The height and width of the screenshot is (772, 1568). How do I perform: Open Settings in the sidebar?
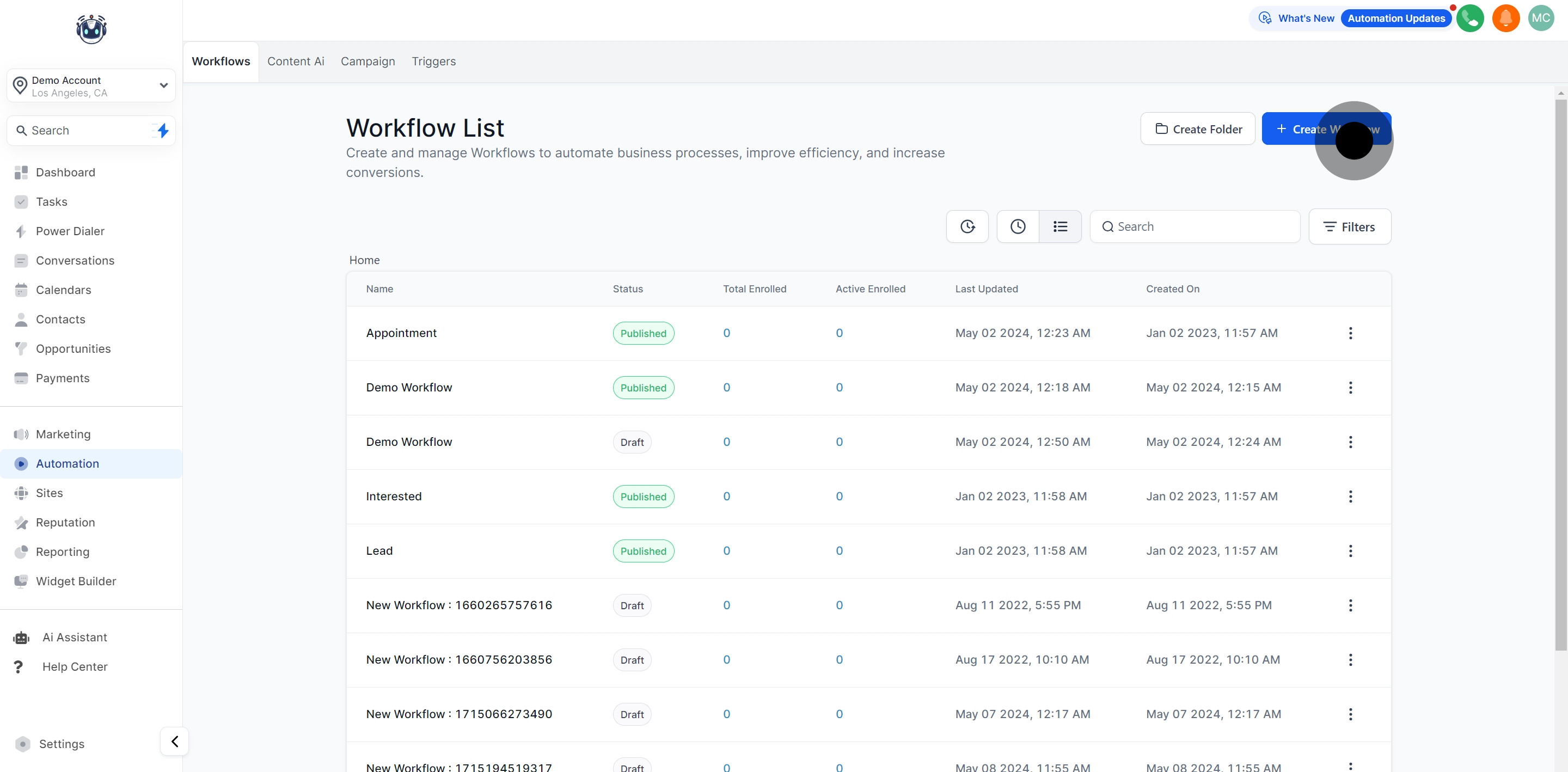click(x=61, y=744)
